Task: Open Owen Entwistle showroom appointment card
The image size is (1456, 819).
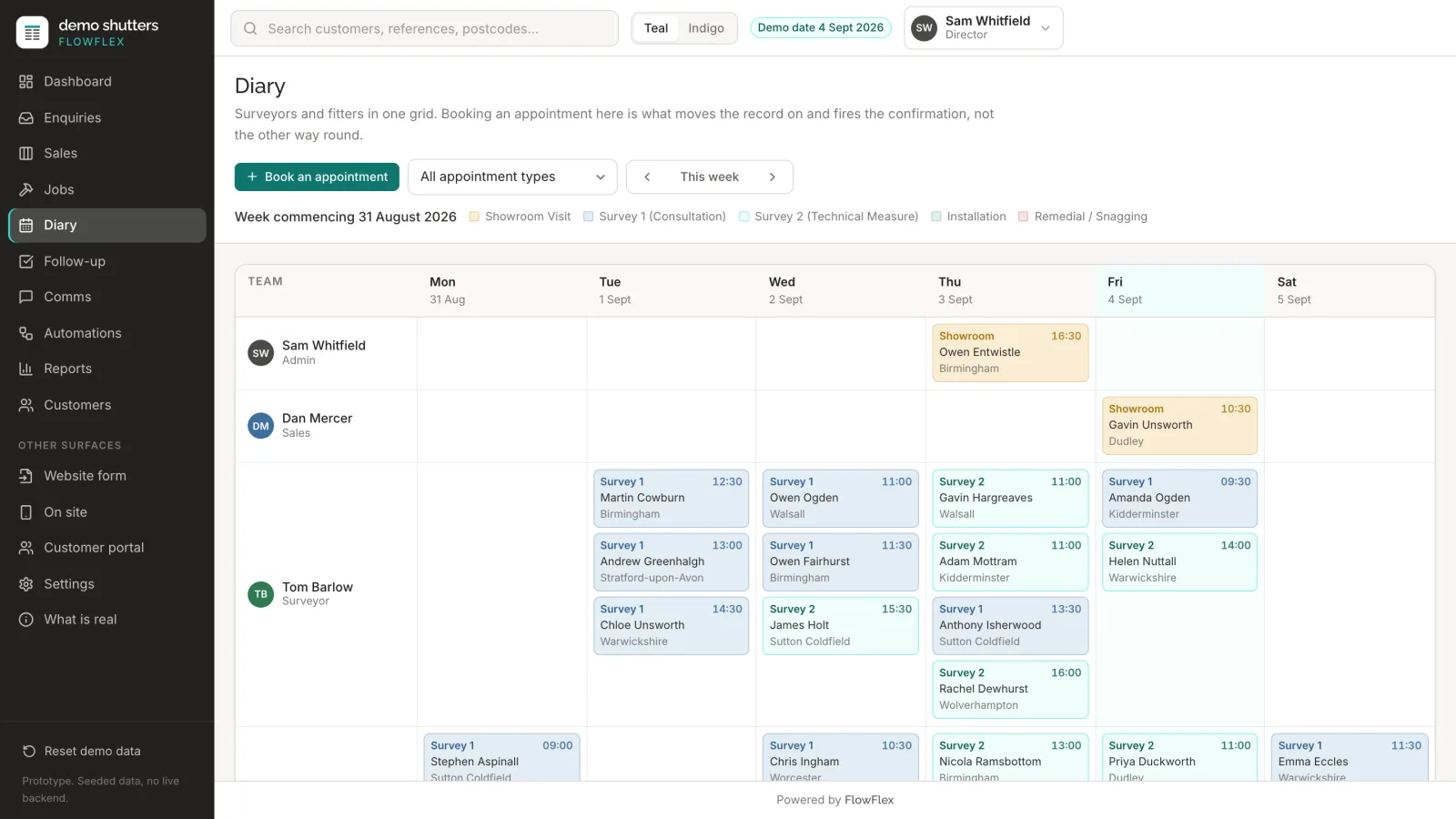Action: (1010, 353)
